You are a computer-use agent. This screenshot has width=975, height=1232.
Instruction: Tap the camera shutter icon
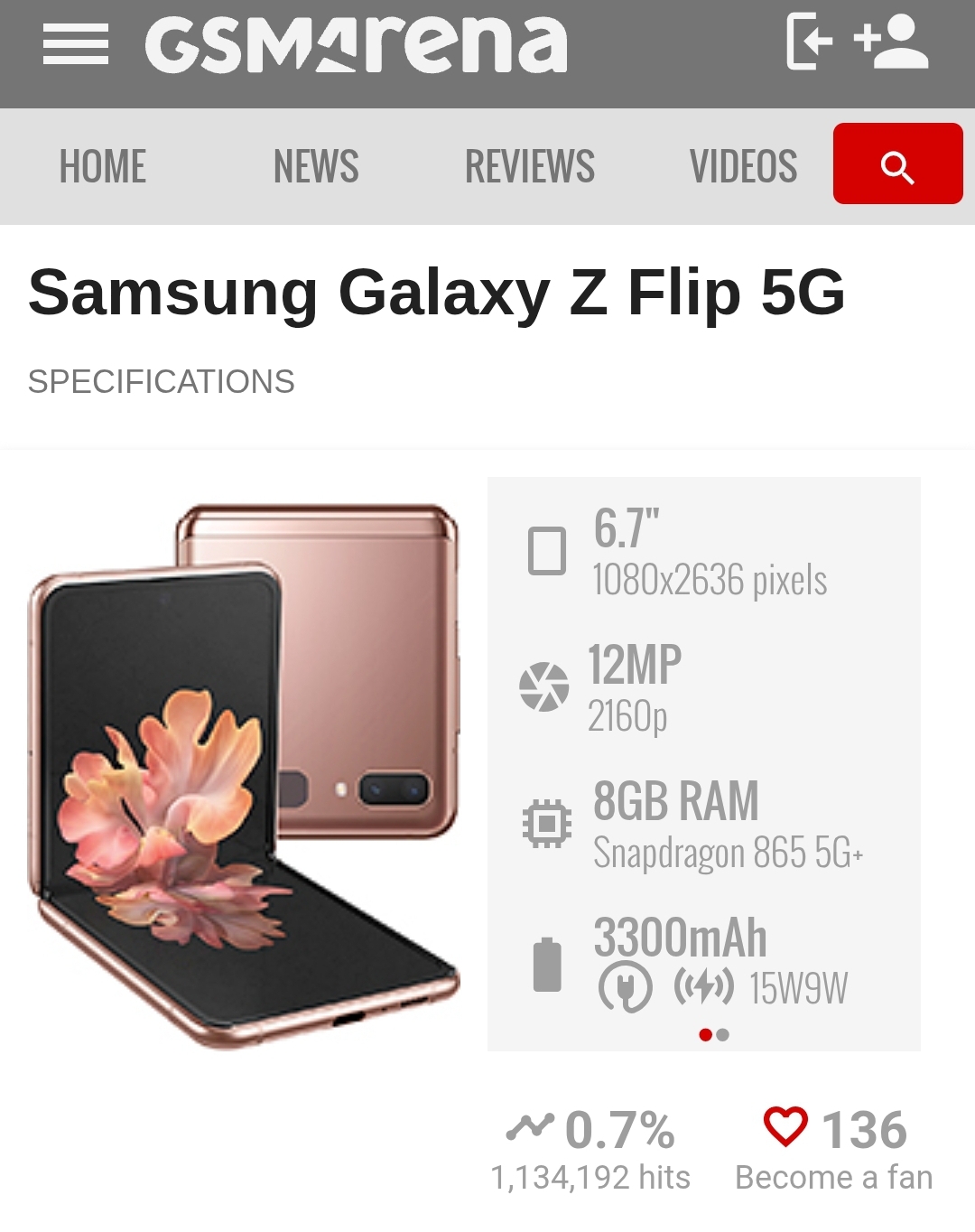(x=544, y=687)
